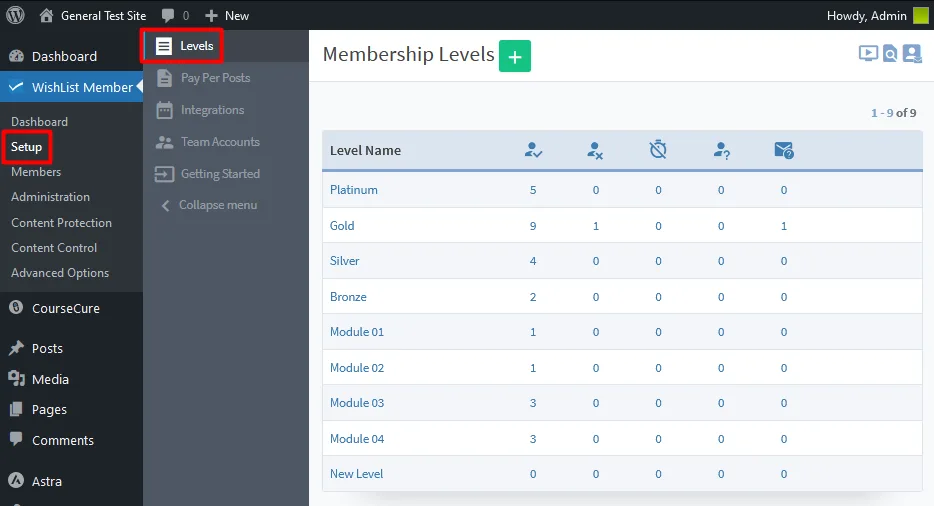The width and height of the screenshot is (934, 506).
Task: Open the Silver level
Action: tap(344, 260)
